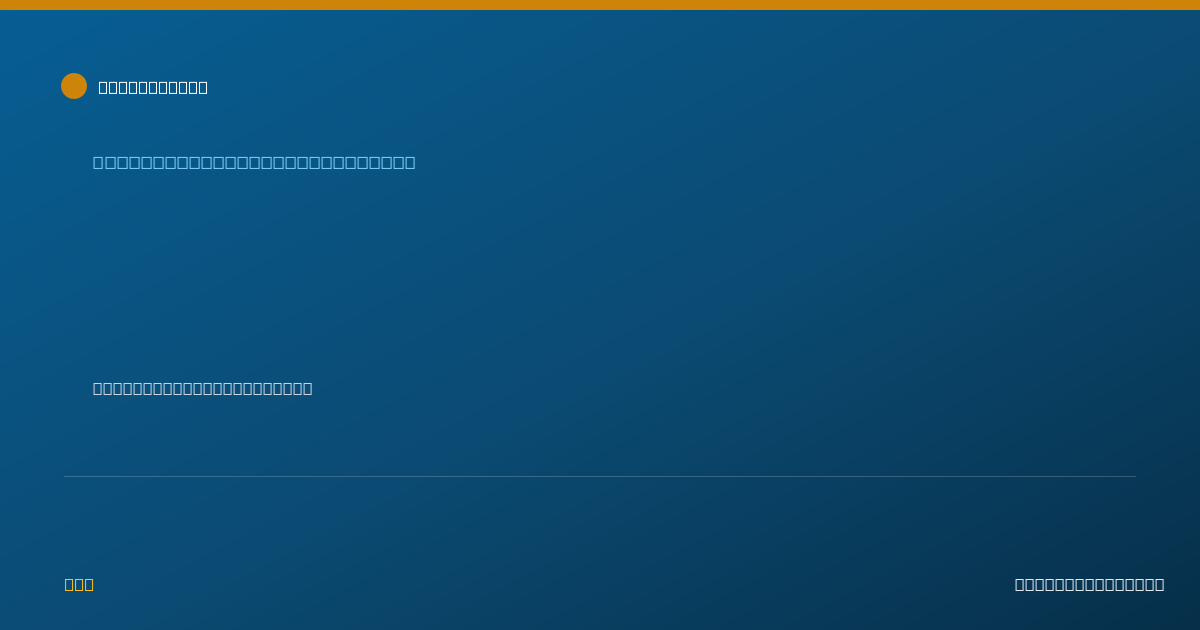Image resolution: width=1200 pixels, height=630 pixels.
Task: Click the yellow footer label at bottom left
Action: (x=79, y=584)
